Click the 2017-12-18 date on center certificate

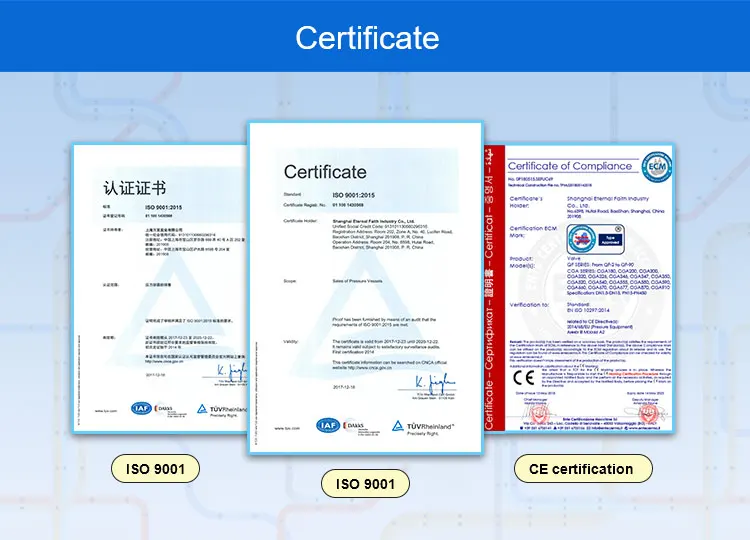[x=344, y=387]
